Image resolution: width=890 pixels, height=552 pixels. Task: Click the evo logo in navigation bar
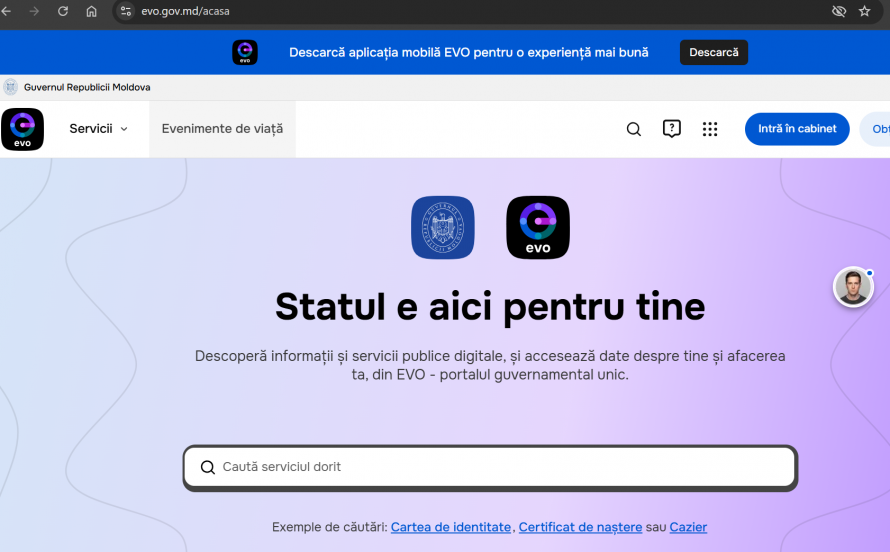[x=22, y=129]
